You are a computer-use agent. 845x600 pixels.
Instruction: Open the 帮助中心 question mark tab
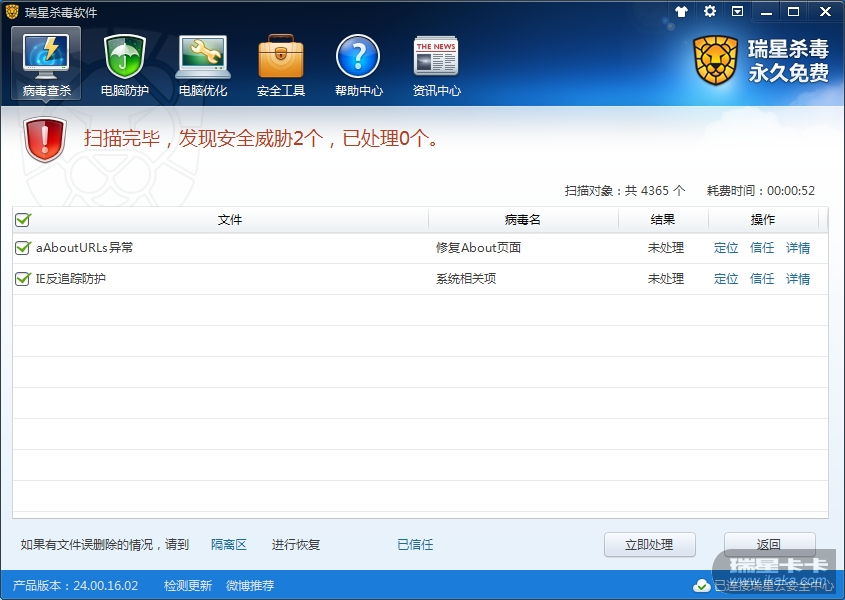coord(358,63)
